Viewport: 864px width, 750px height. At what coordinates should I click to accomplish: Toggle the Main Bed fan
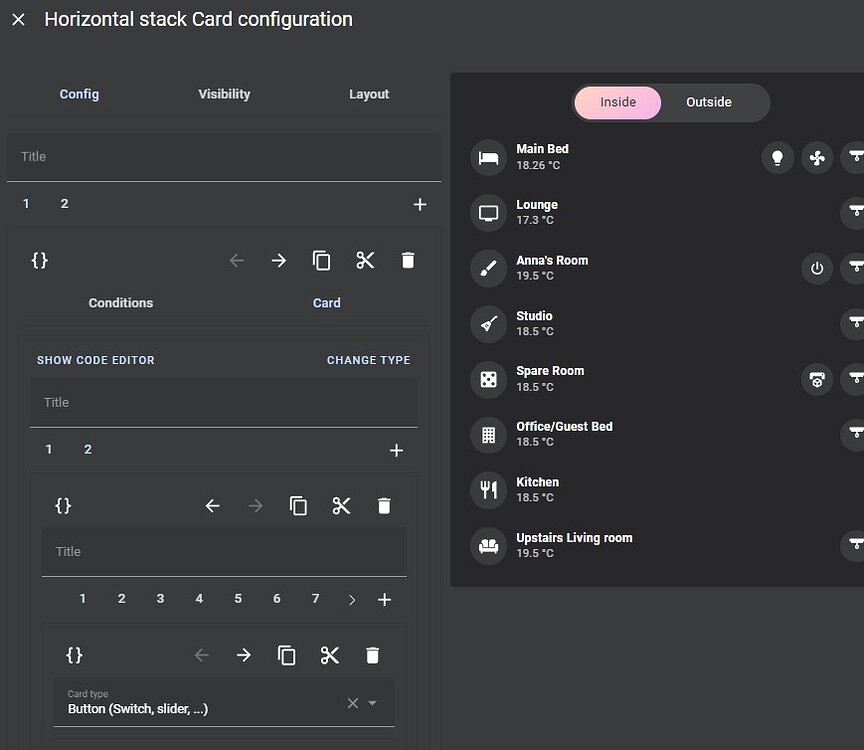817,158
